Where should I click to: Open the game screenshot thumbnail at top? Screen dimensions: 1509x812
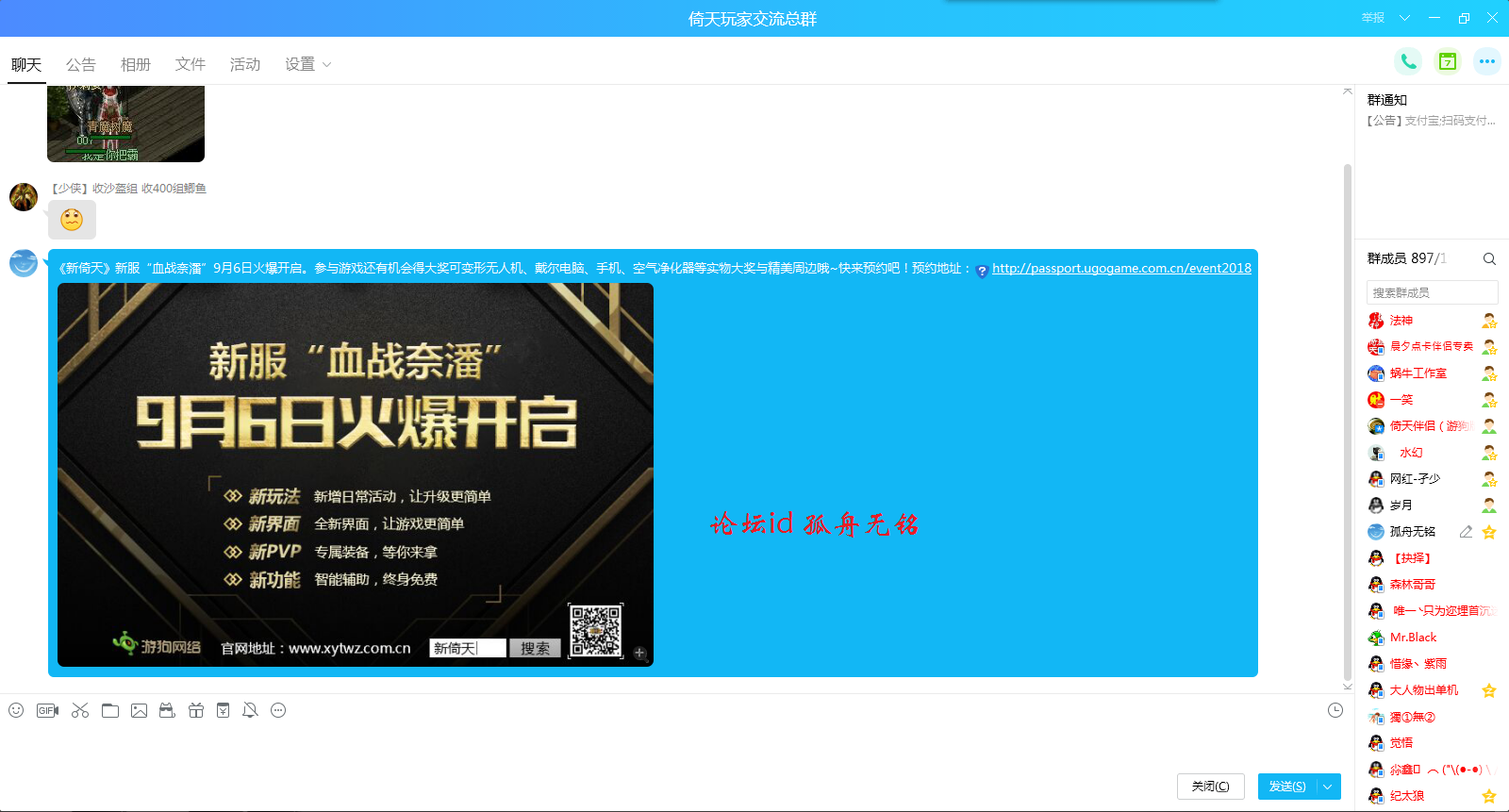point(126,124)
